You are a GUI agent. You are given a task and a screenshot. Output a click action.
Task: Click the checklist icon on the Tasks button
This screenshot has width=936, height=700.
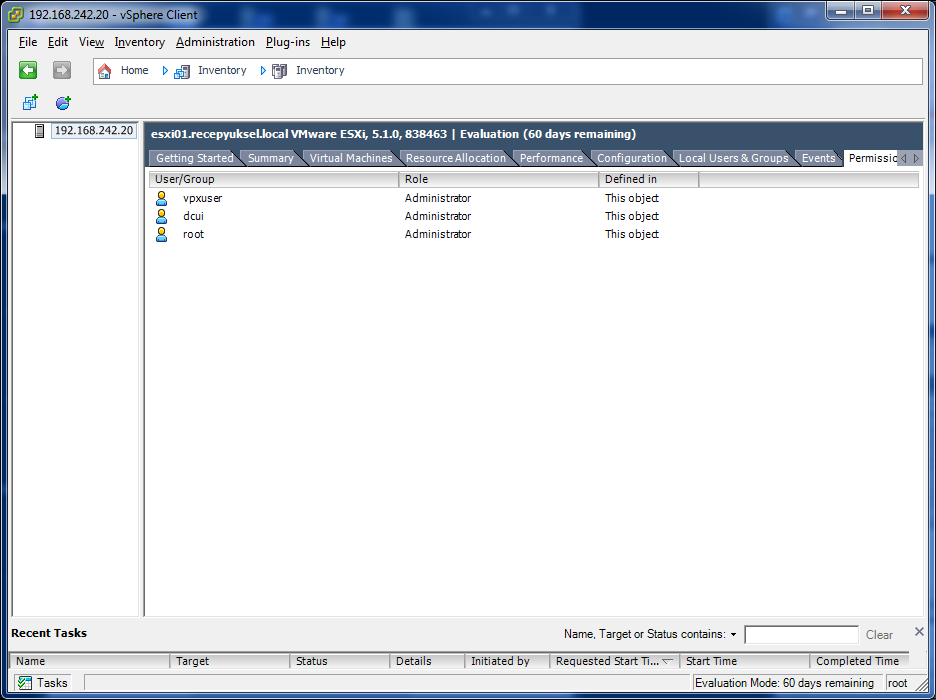[x=24, y=683]
